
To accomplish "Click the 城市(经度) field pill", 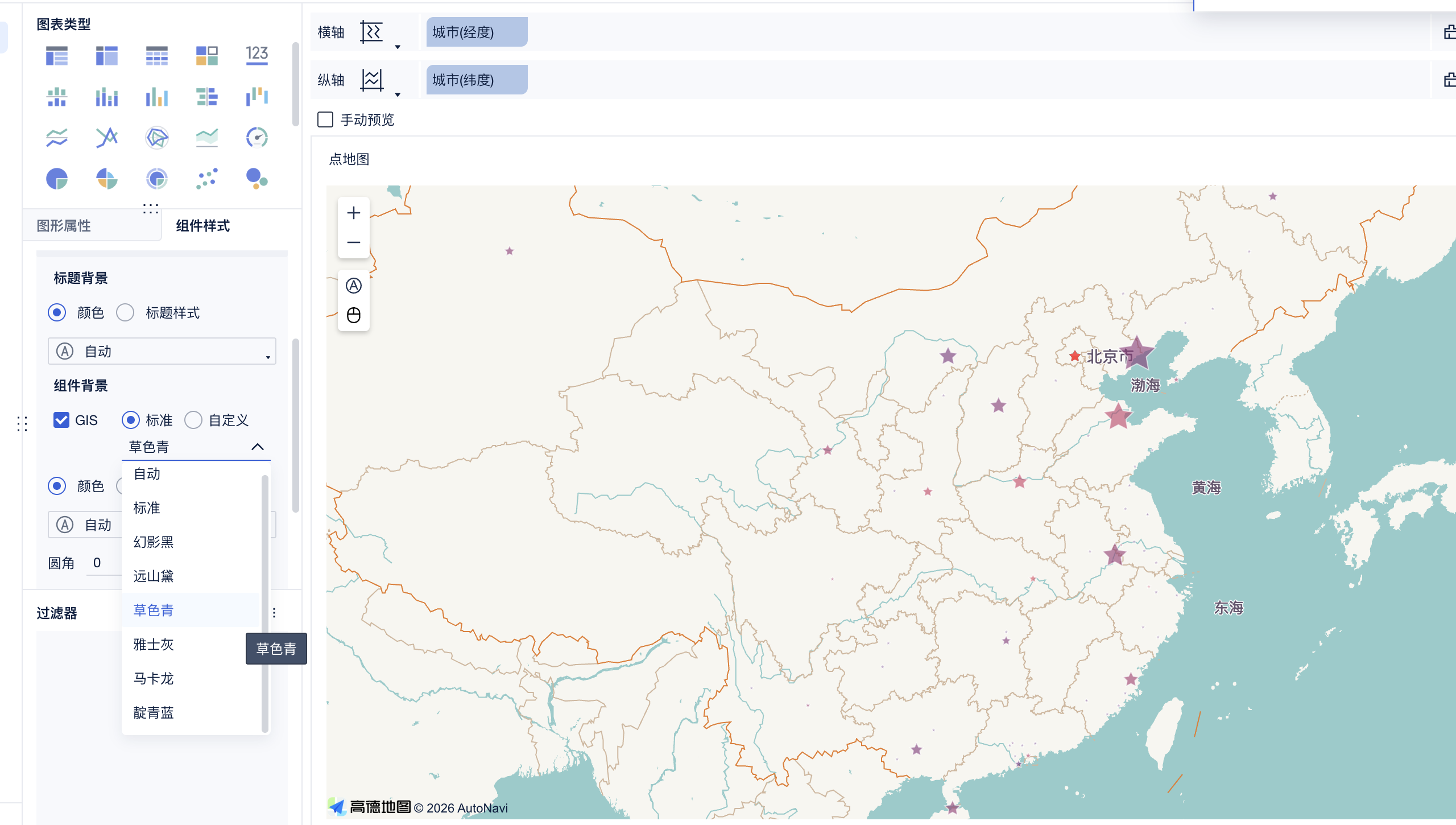I will (x=477, y=32).
